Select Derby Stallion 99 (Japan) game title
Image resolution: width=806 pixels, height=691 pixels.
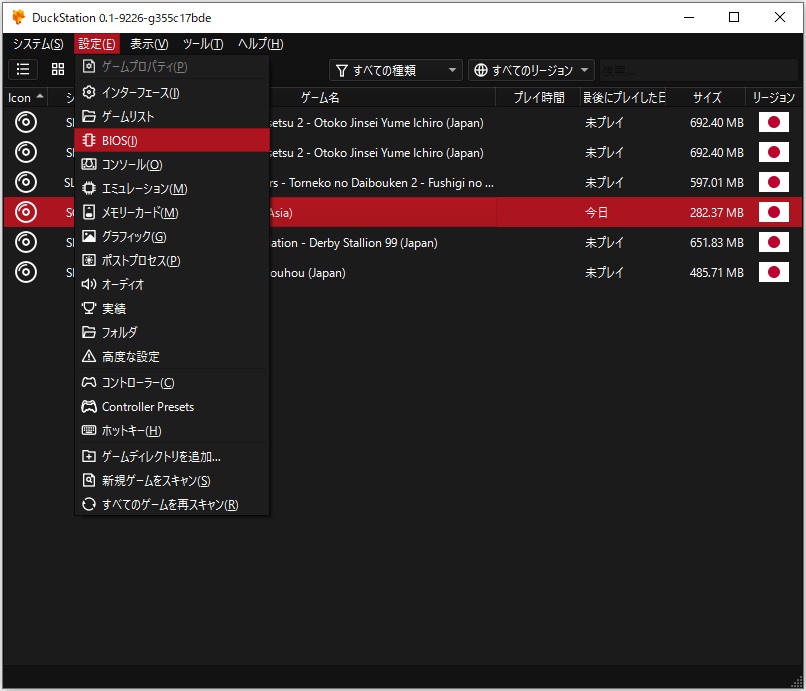[354, 243]
